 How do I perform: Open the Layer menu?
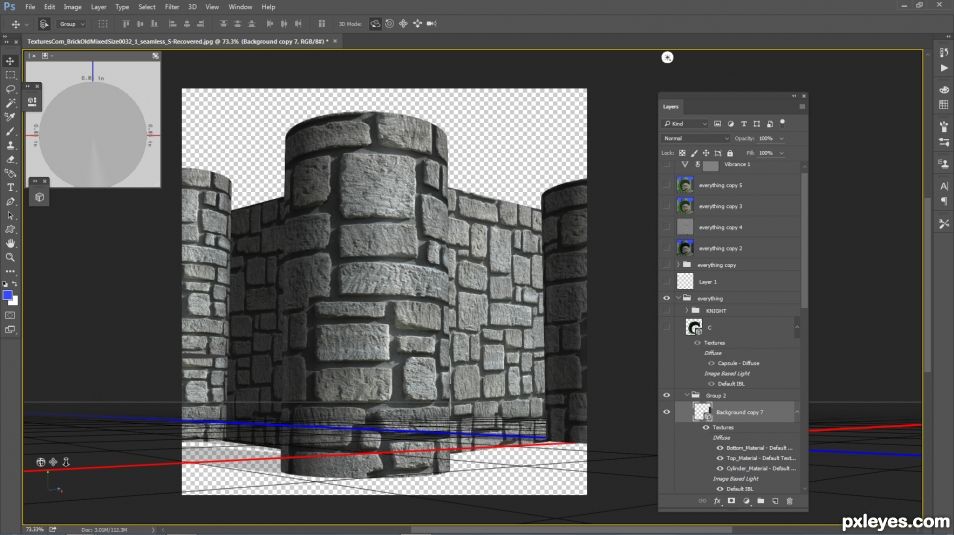point(99,7)
